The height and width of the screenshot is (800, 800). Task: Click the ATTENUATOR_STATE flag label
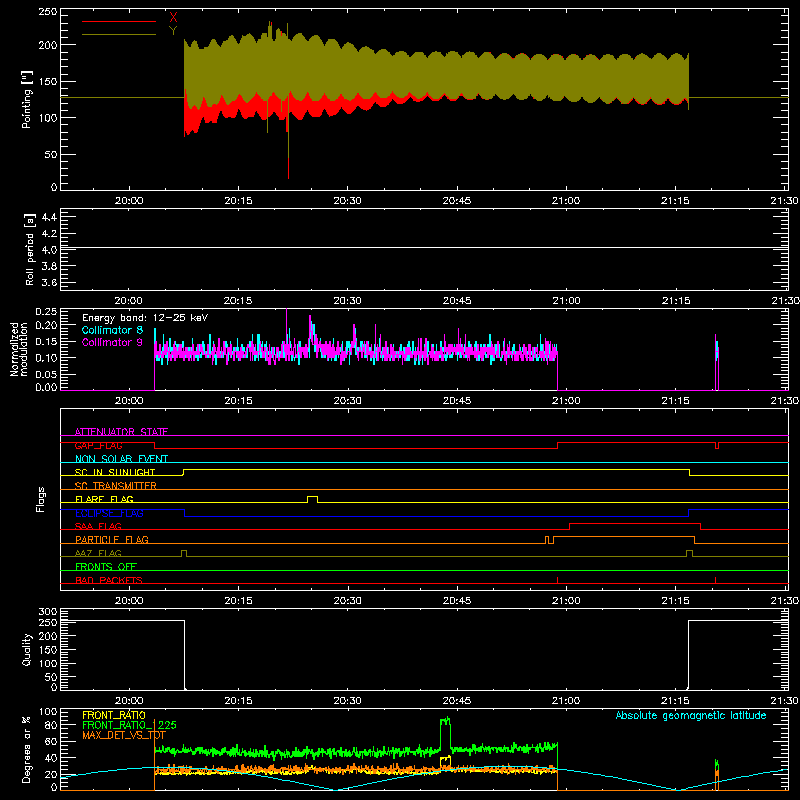tap(121, 432)
